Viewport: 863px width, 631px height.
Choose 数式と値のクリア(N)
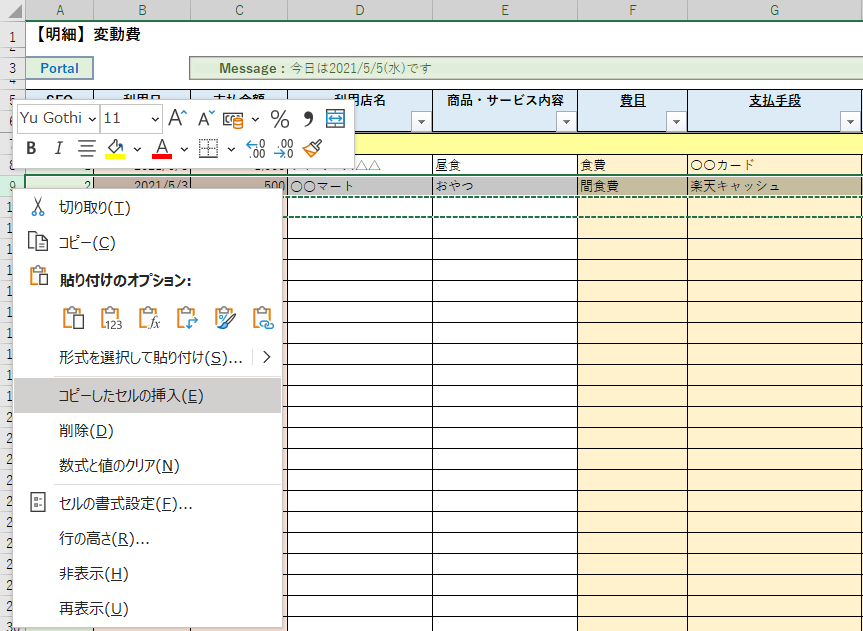click(148, 466)
